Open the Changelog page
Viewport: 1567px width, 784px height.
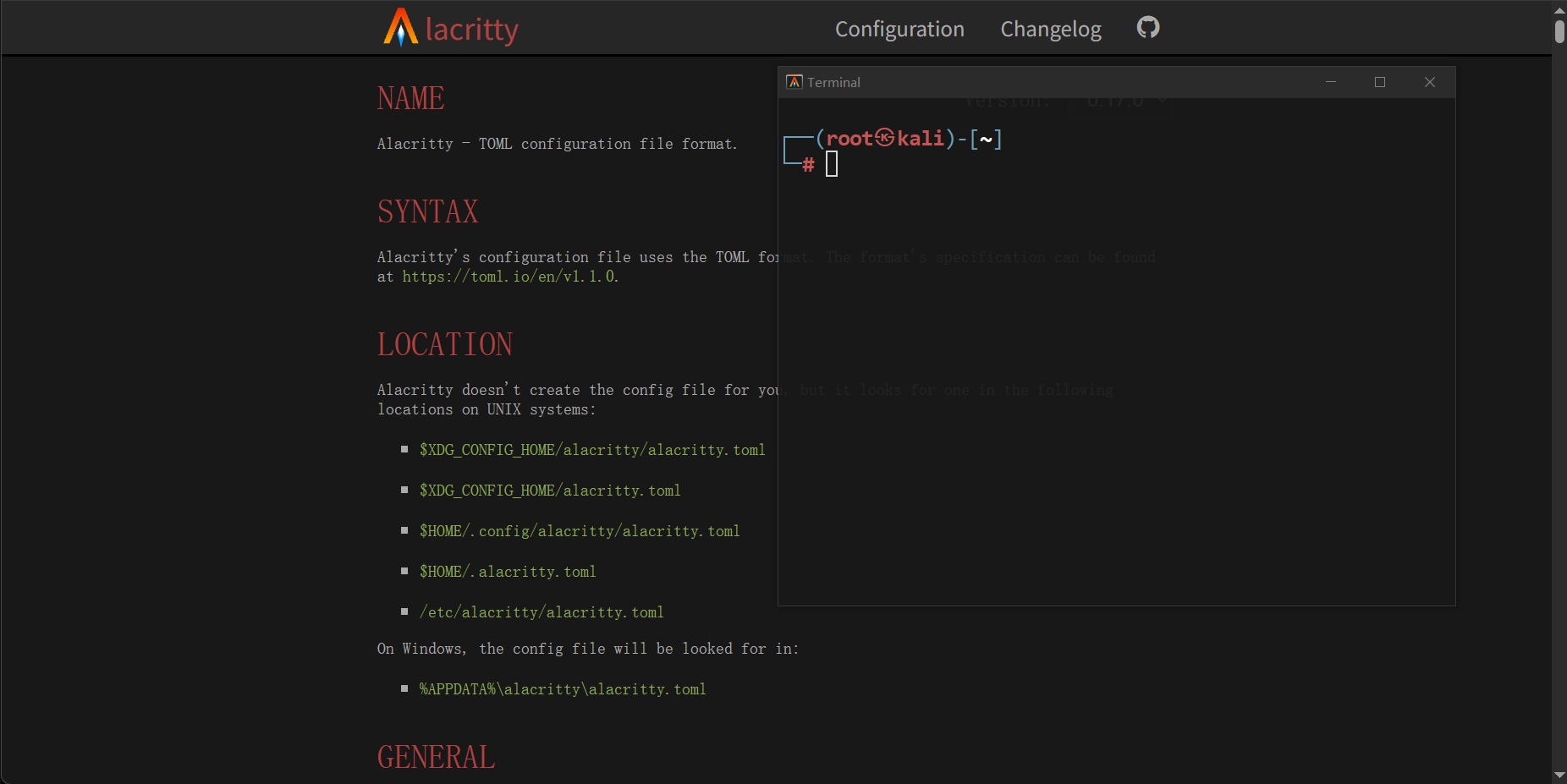[x=1051, y=29]
